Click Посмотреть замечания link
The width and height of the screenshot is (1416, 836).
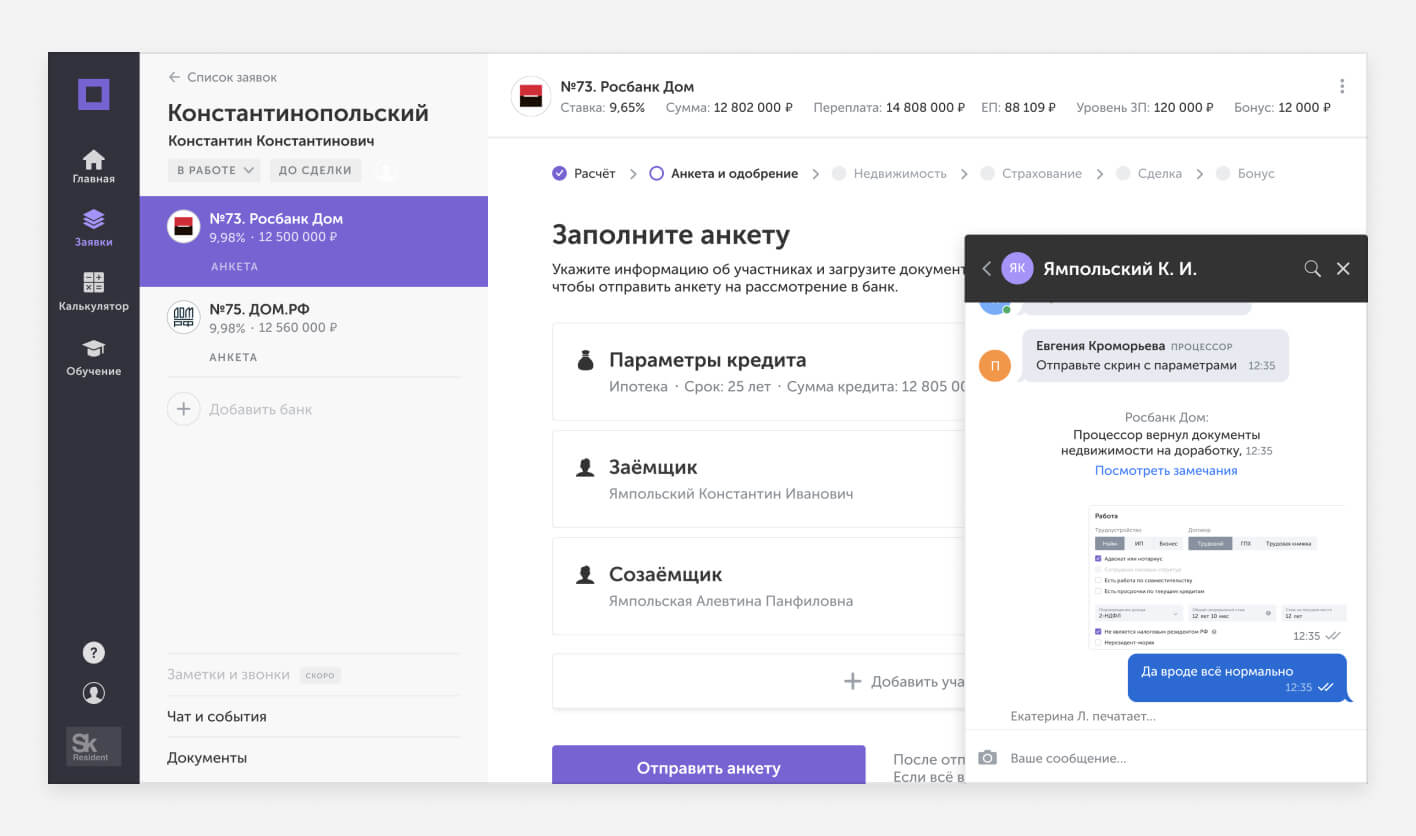click(1166, 470)
